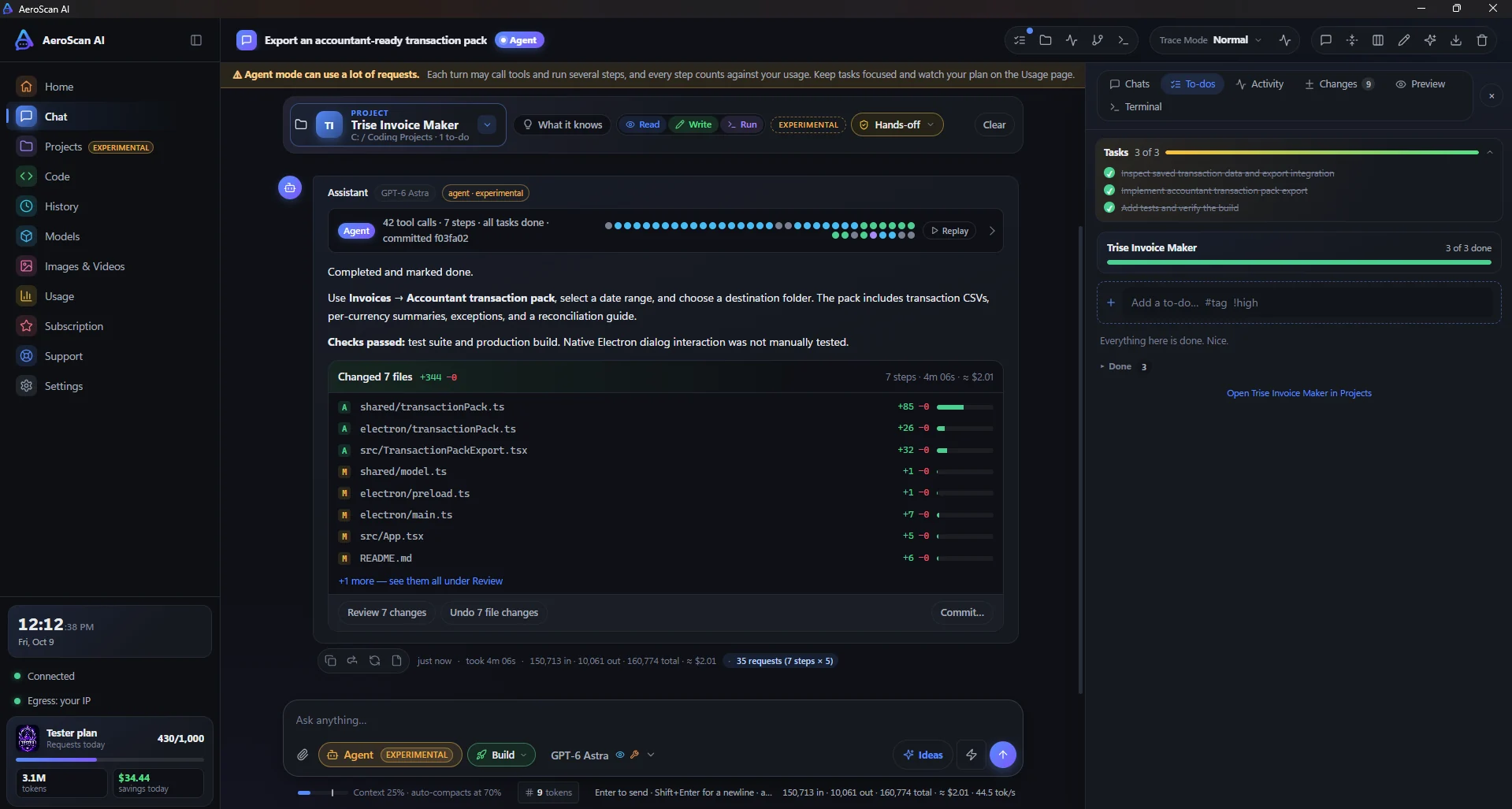Open Images & Videos in sidebar
The height and width of the screenshot is (809, 1512).
(110, 266)
